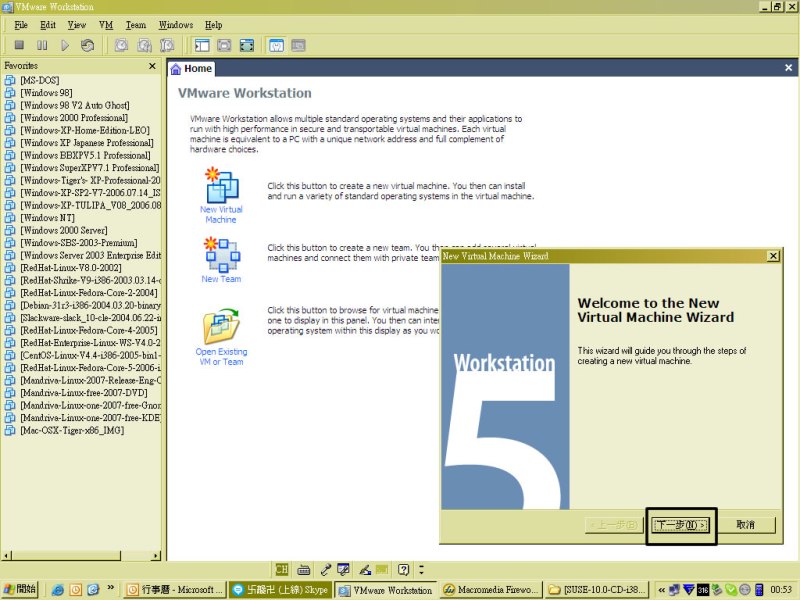Click Favorites scrollbar left arrow
This screenshot has height=600, width=800.
coord(7,556)
